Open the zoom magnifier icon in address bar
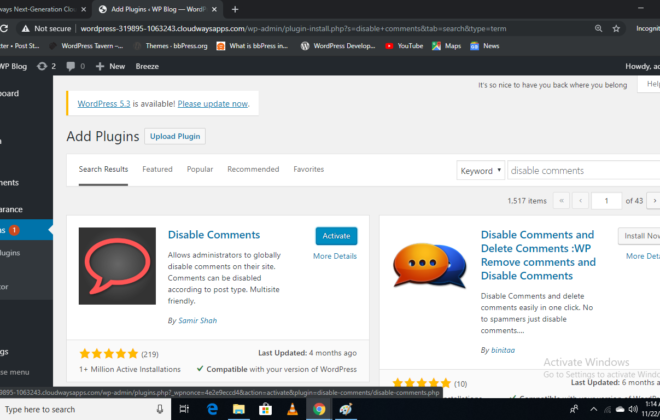 click(x=598, y=29)
